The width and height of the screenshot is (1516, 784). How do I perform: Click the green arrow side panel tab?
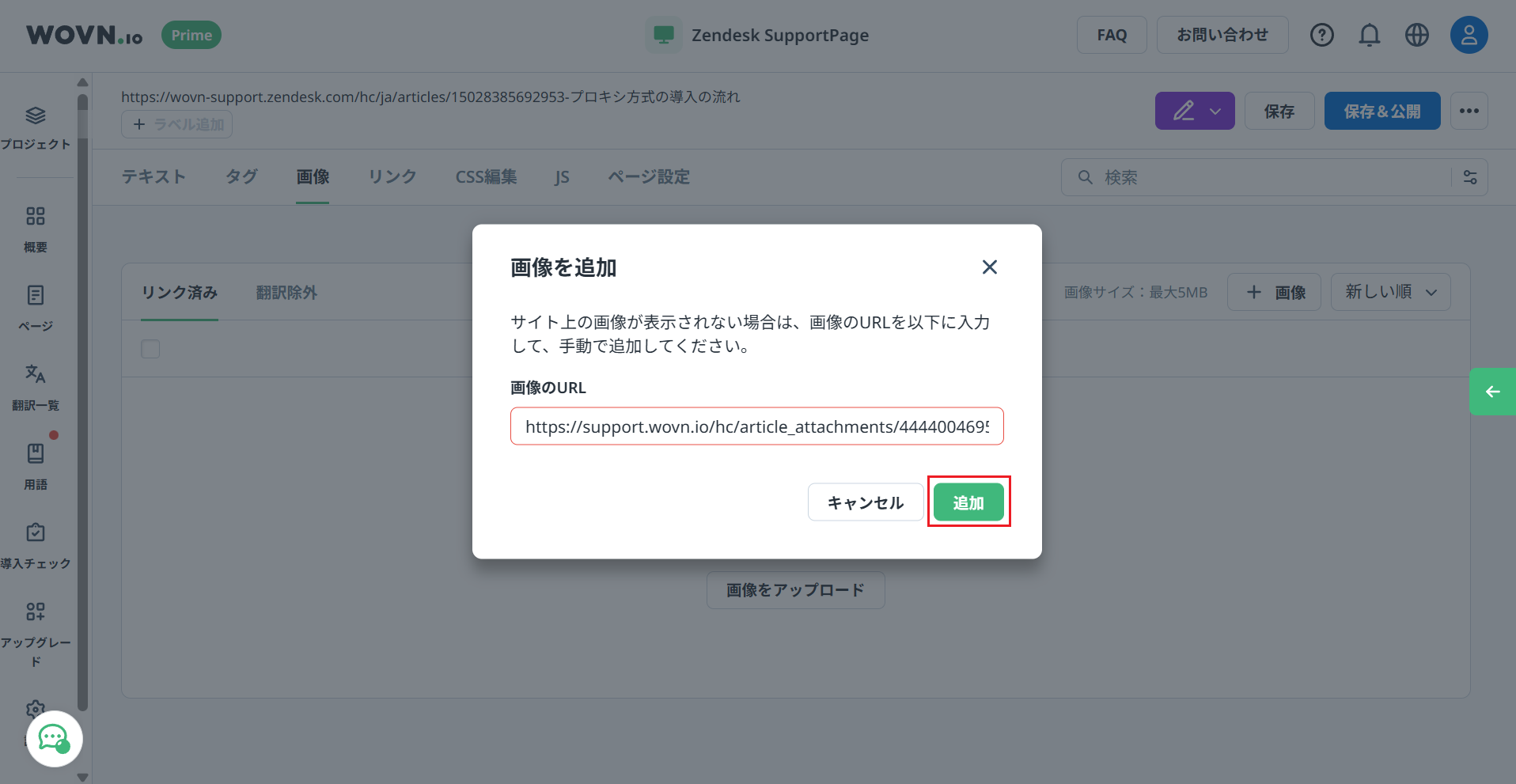pyautogui.click(x=1492, y=392)
